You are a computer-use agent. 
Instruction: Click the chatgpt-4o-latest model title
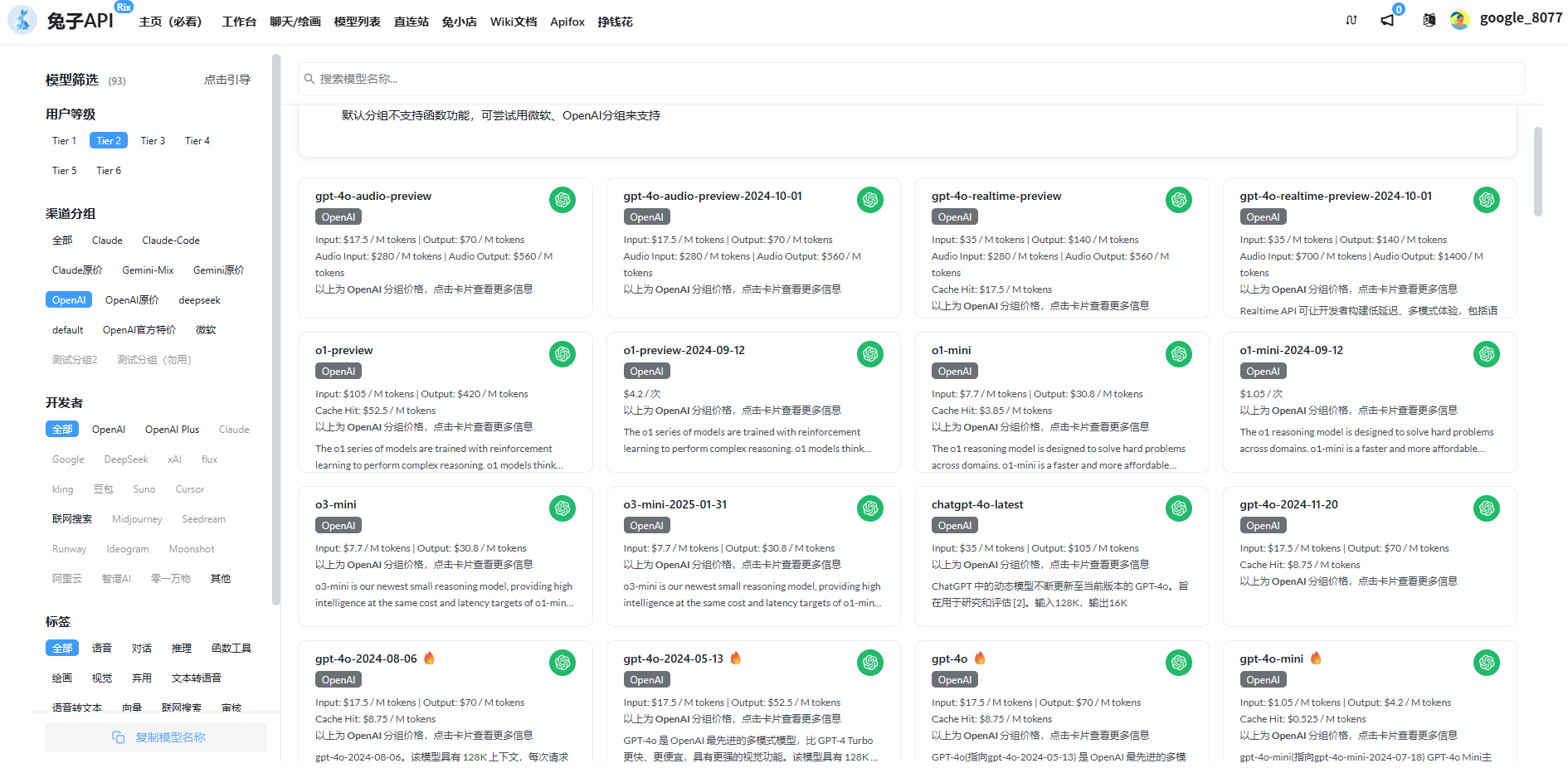click(x=977, y=505)
